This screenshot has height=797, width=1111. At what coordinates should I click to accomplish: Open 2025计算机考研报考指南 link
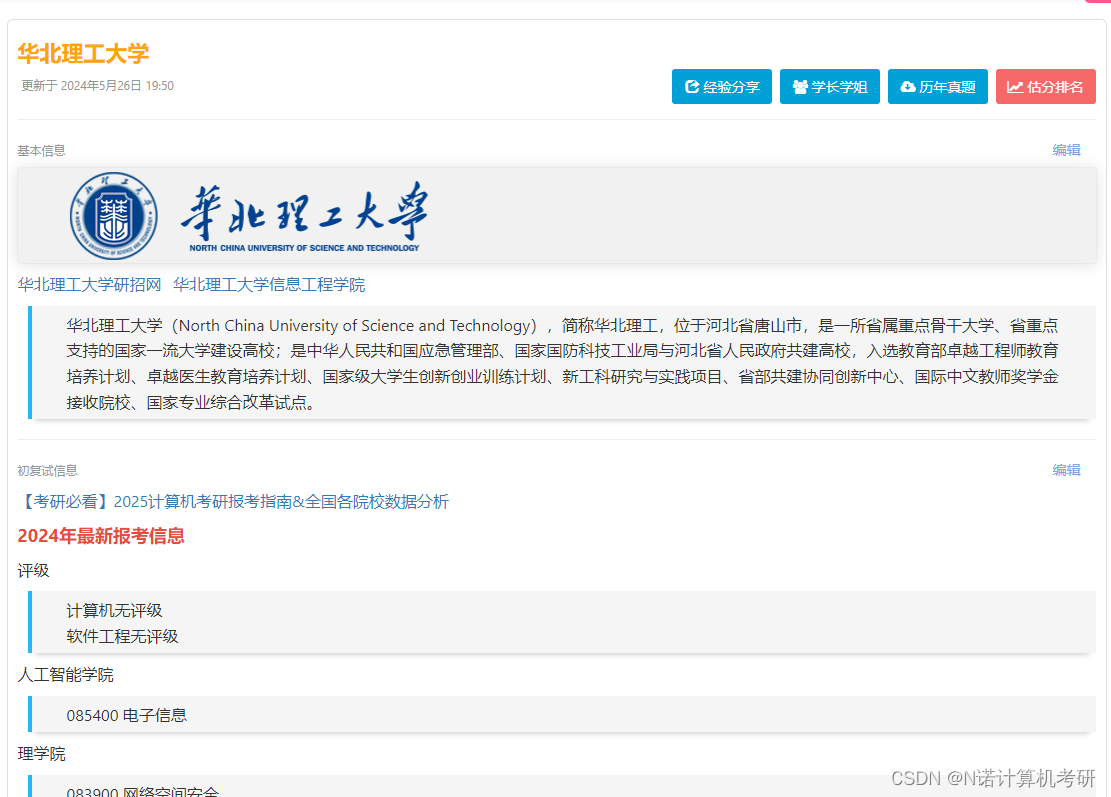click(x=233, y=502)
